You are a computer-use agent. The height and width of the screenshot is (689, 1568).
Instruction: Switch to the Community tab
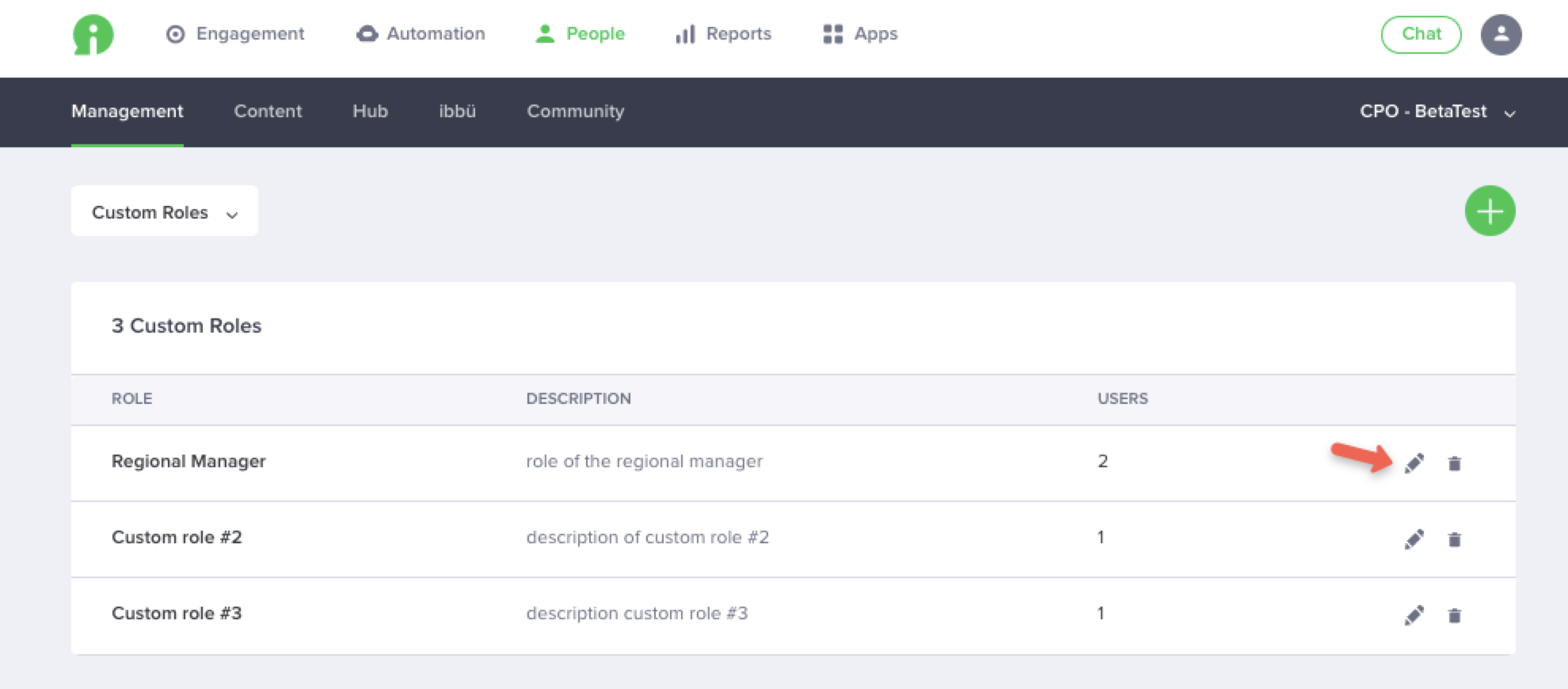coord(576,112)
